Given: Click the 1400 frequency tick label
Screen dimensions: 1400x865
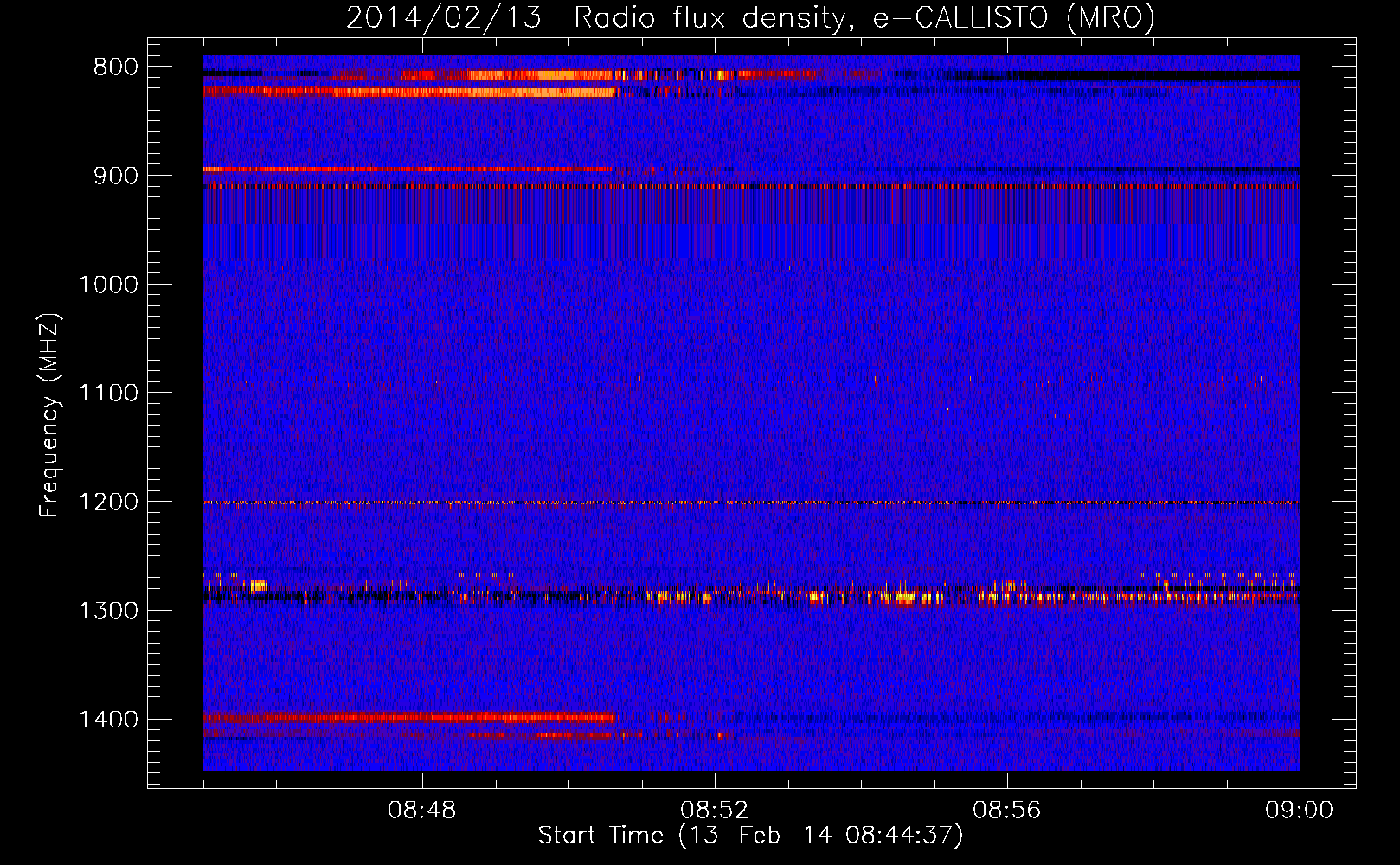Looking at the screenshot, I should [108, 720].
